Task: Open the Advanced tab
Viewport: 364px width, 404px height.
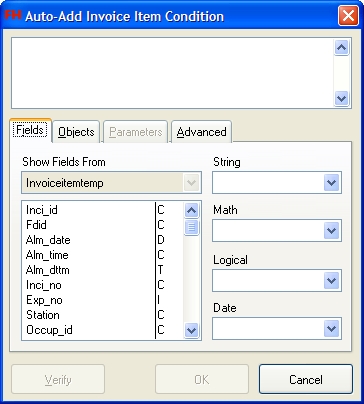Action: tap(201, 132)
